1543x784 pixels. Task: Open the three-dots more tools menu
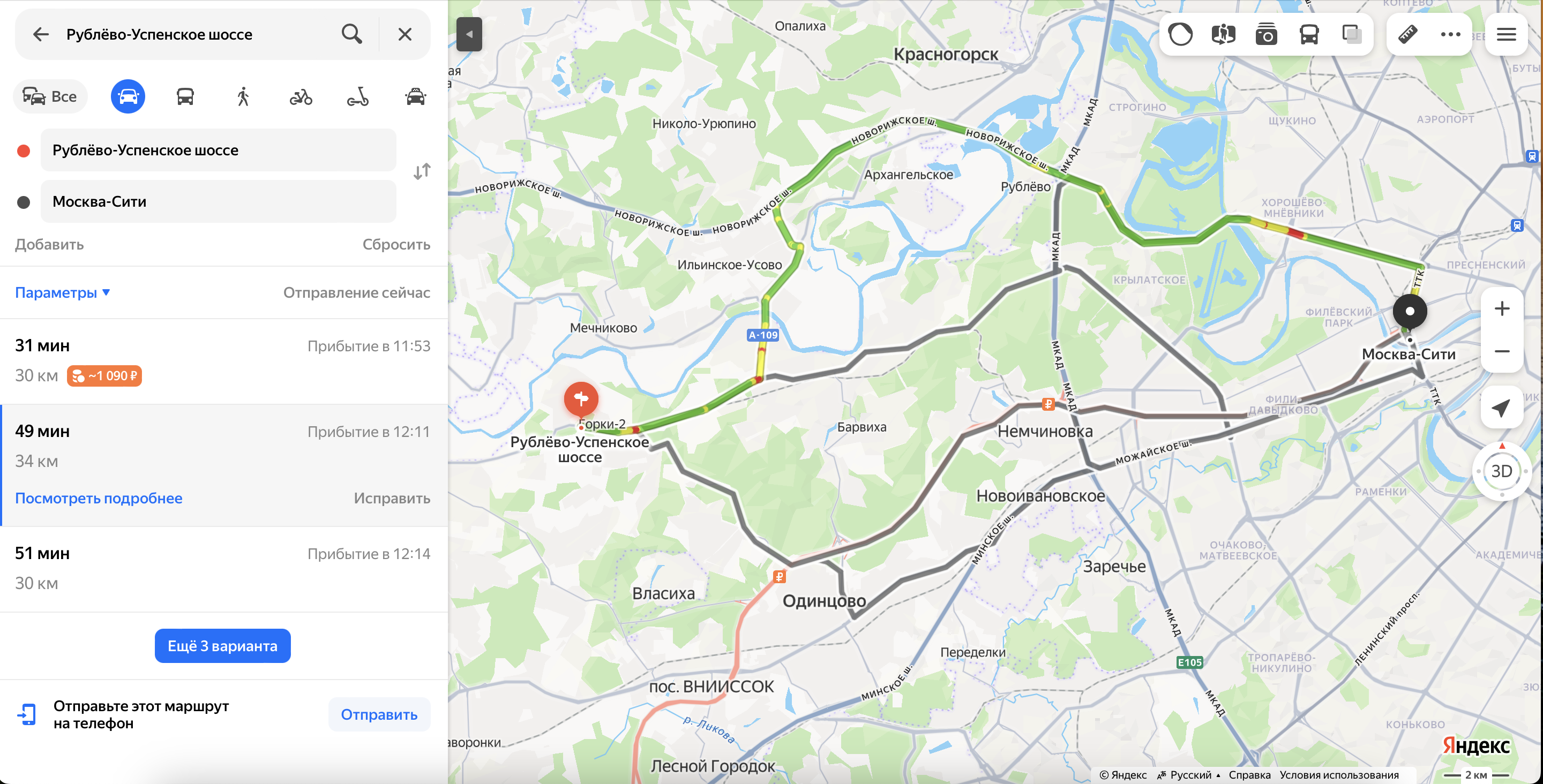point(1450,34)
